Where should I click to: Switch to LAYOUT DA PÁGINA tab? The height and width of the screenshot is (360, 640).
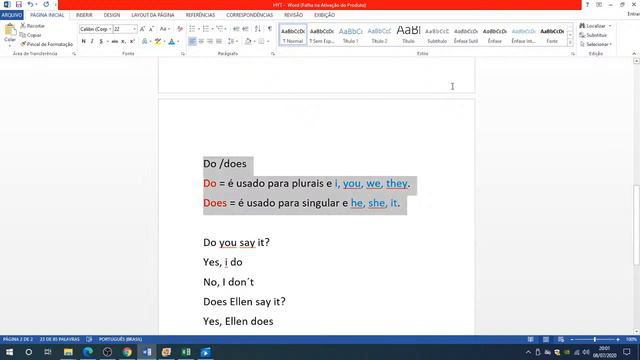(x=153, y=15)
